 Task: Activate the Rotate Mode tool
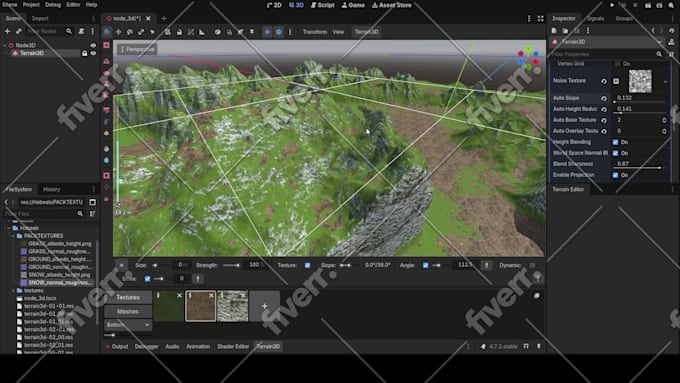point(130,32)
